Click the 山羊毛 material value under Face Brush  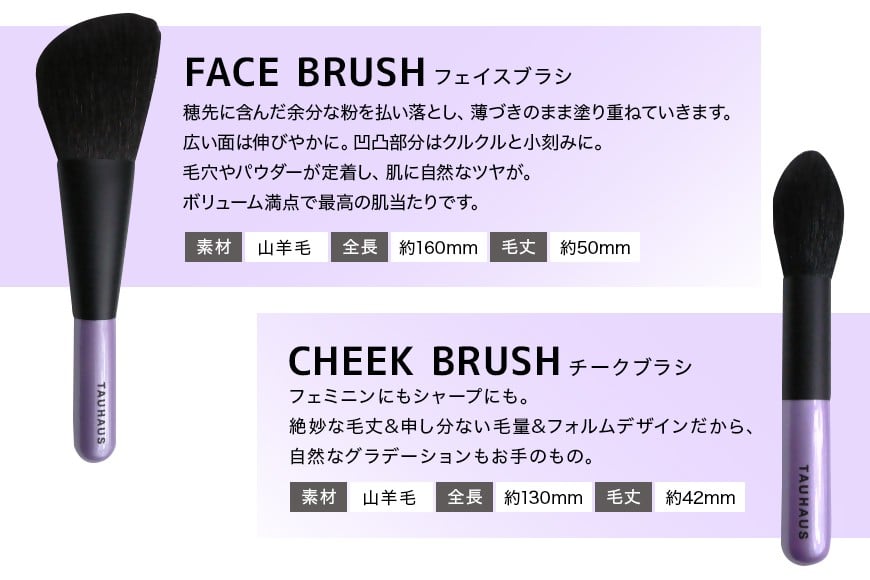(284, 247)
